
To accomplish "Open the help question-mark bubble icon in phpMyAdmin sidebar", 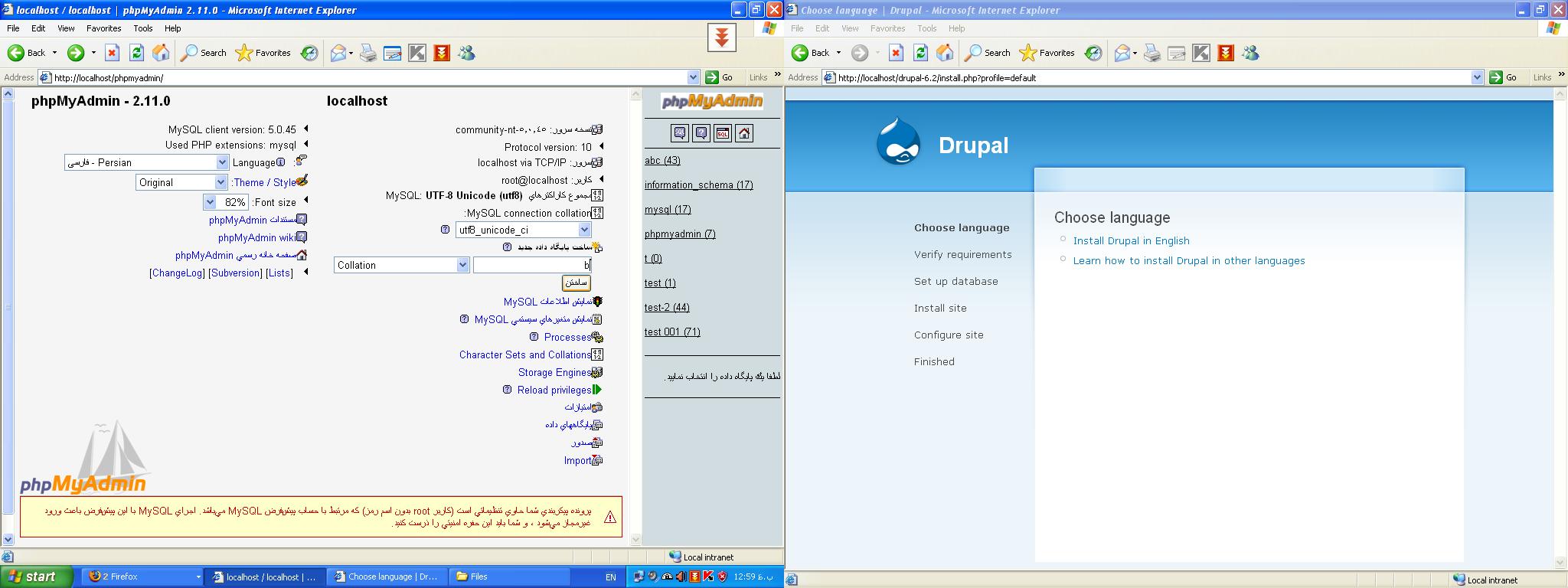I will tap(701, 133).
